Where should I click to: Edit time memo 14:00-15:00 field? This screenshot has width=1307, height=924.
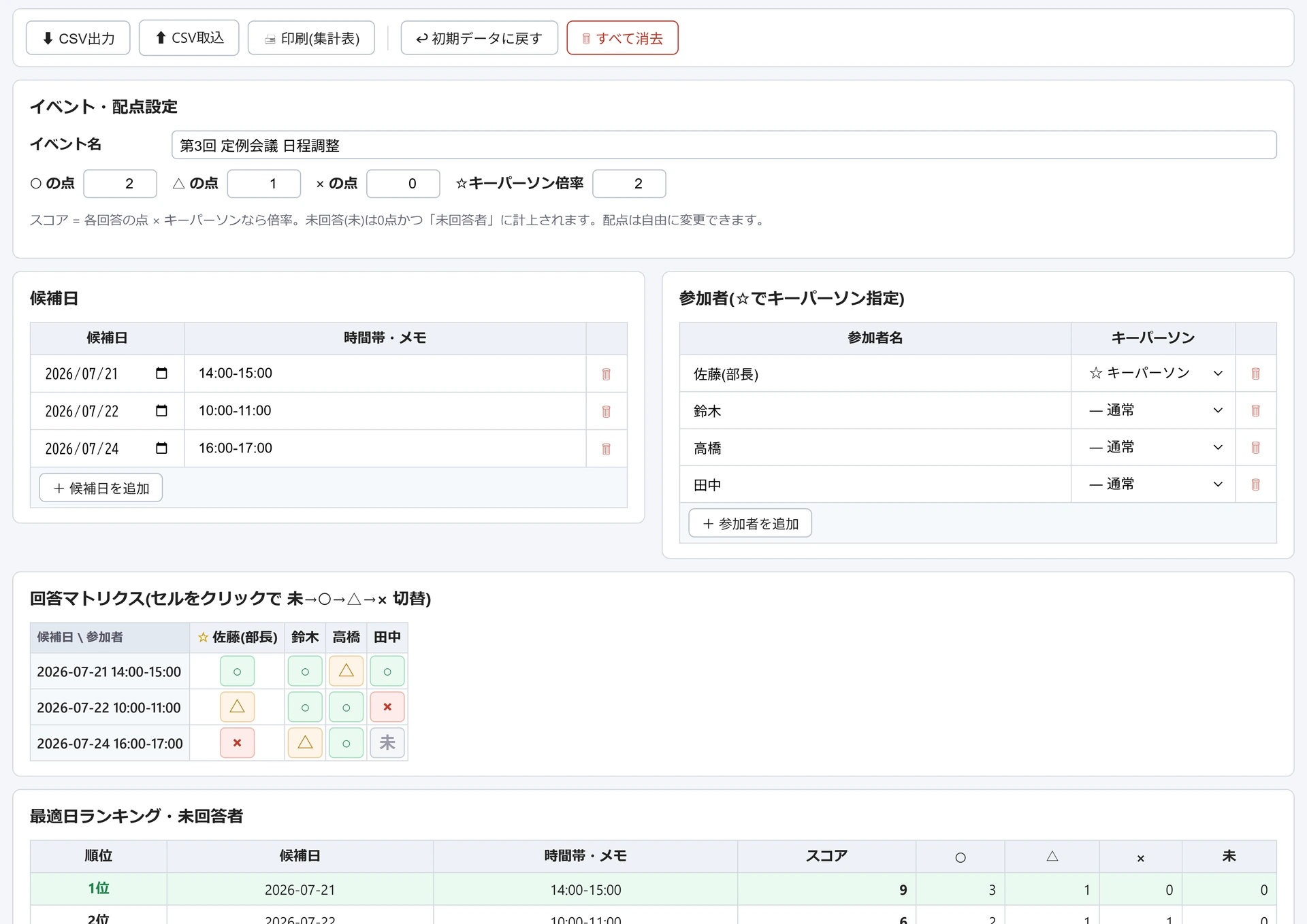(x=385, y=373)
